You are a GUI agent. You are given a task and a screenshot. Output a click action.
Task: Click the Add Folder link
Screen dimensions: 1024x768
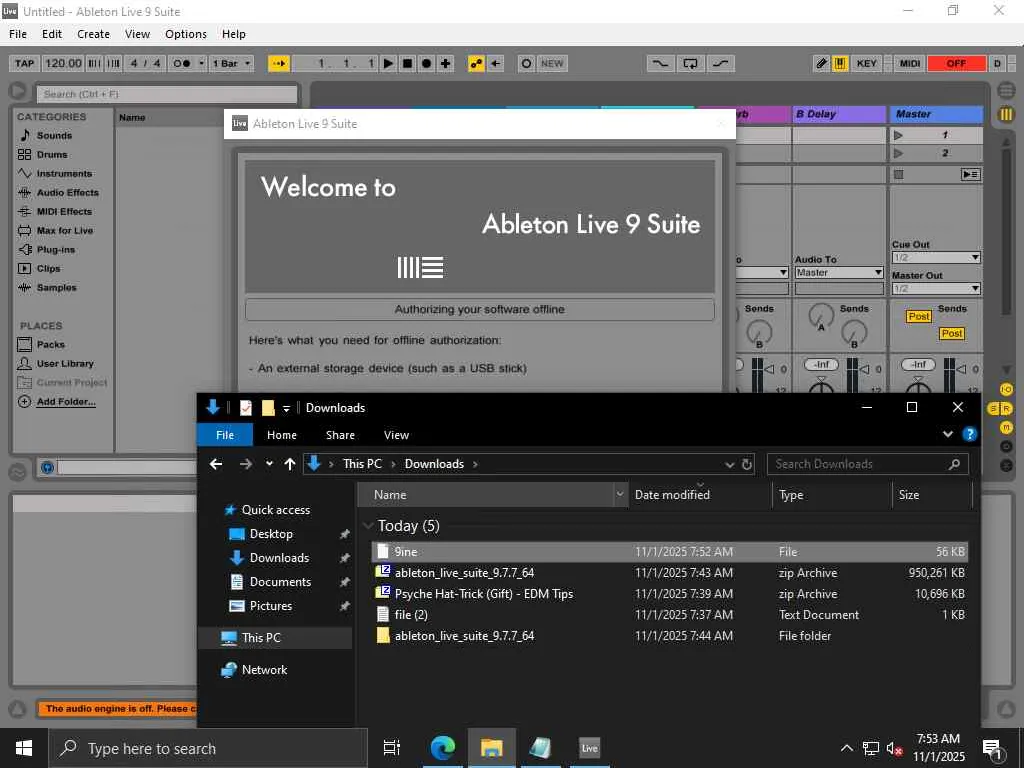66,402
